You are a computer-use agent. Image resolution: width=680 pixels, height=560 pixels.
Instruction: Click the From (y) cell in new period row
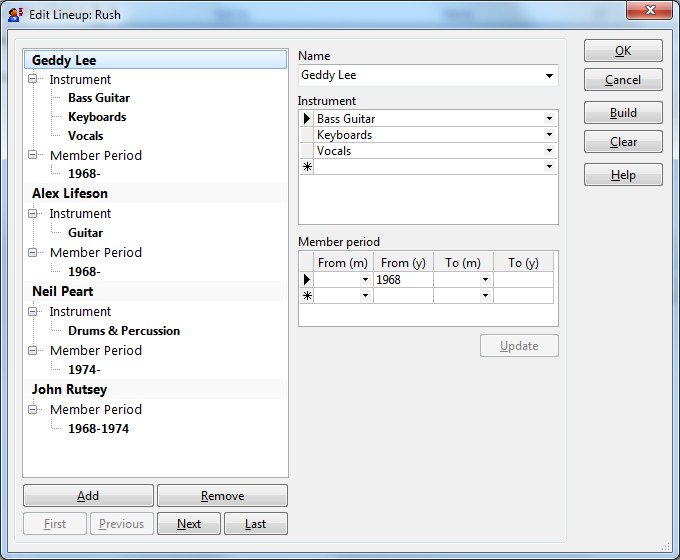(403, 296)
